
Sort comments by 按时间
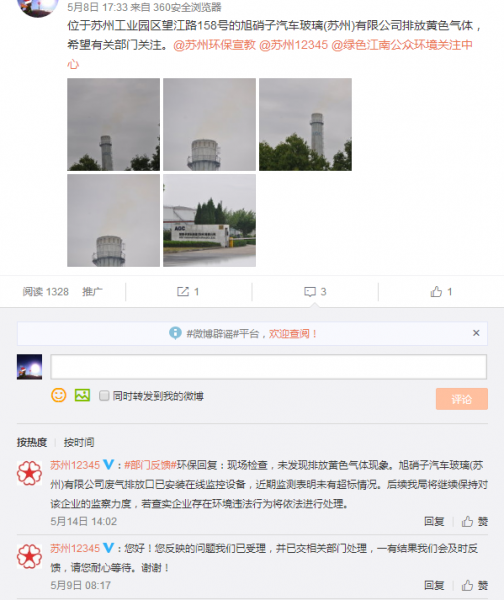click(79, 442)
